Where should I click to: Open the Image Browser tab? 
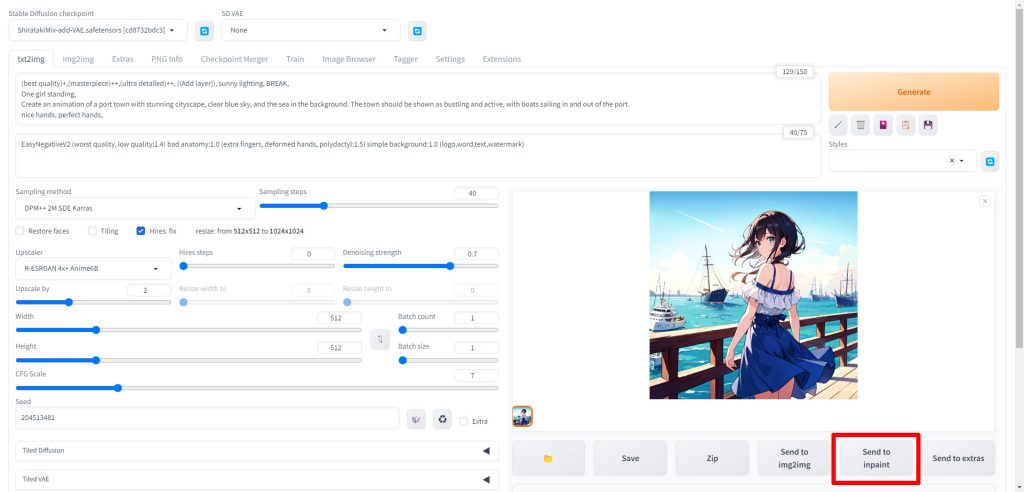click(x=349, y=59)
